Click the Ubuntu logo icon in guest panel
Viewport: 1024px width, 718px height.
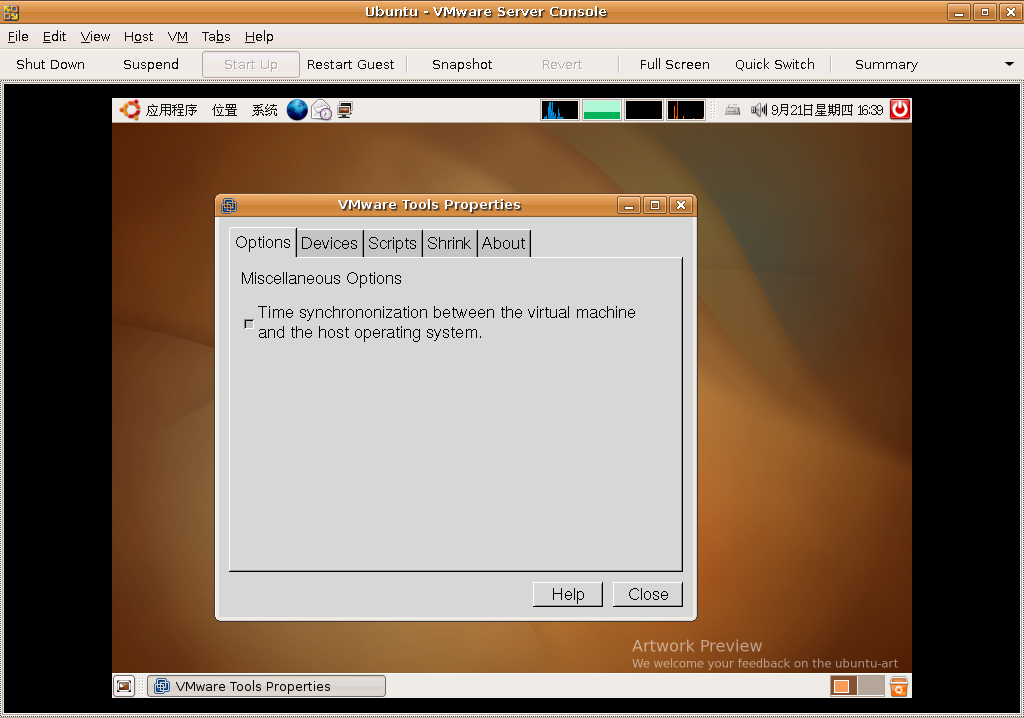point(130,110)
